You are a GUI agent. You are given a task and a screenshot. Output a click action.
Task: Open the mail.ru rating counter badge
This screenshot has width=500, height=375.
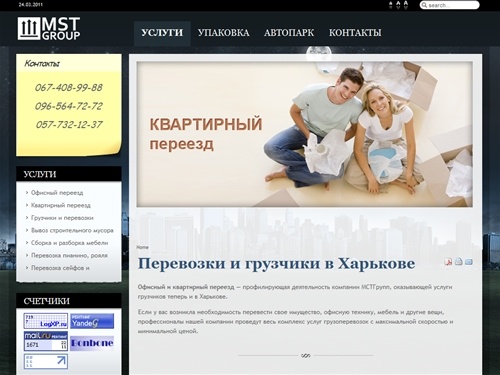click(46, 341)
